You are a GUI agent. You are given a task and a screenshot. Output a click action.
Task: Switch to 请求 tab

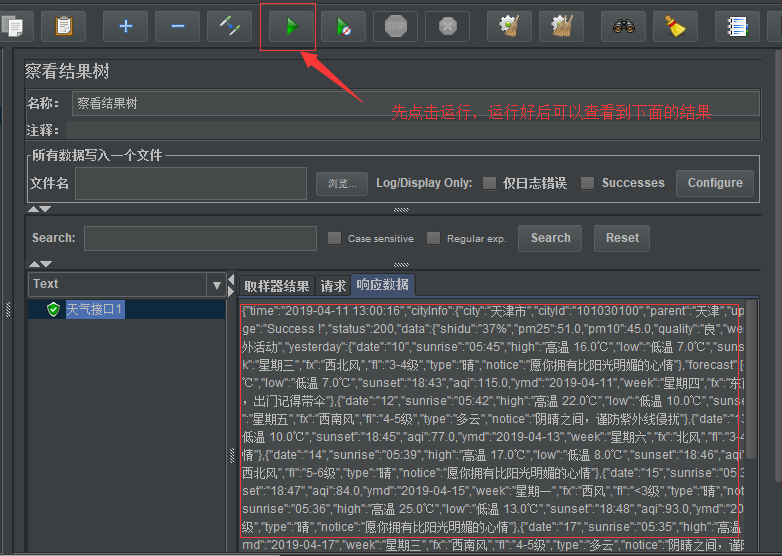coord(333,286)
